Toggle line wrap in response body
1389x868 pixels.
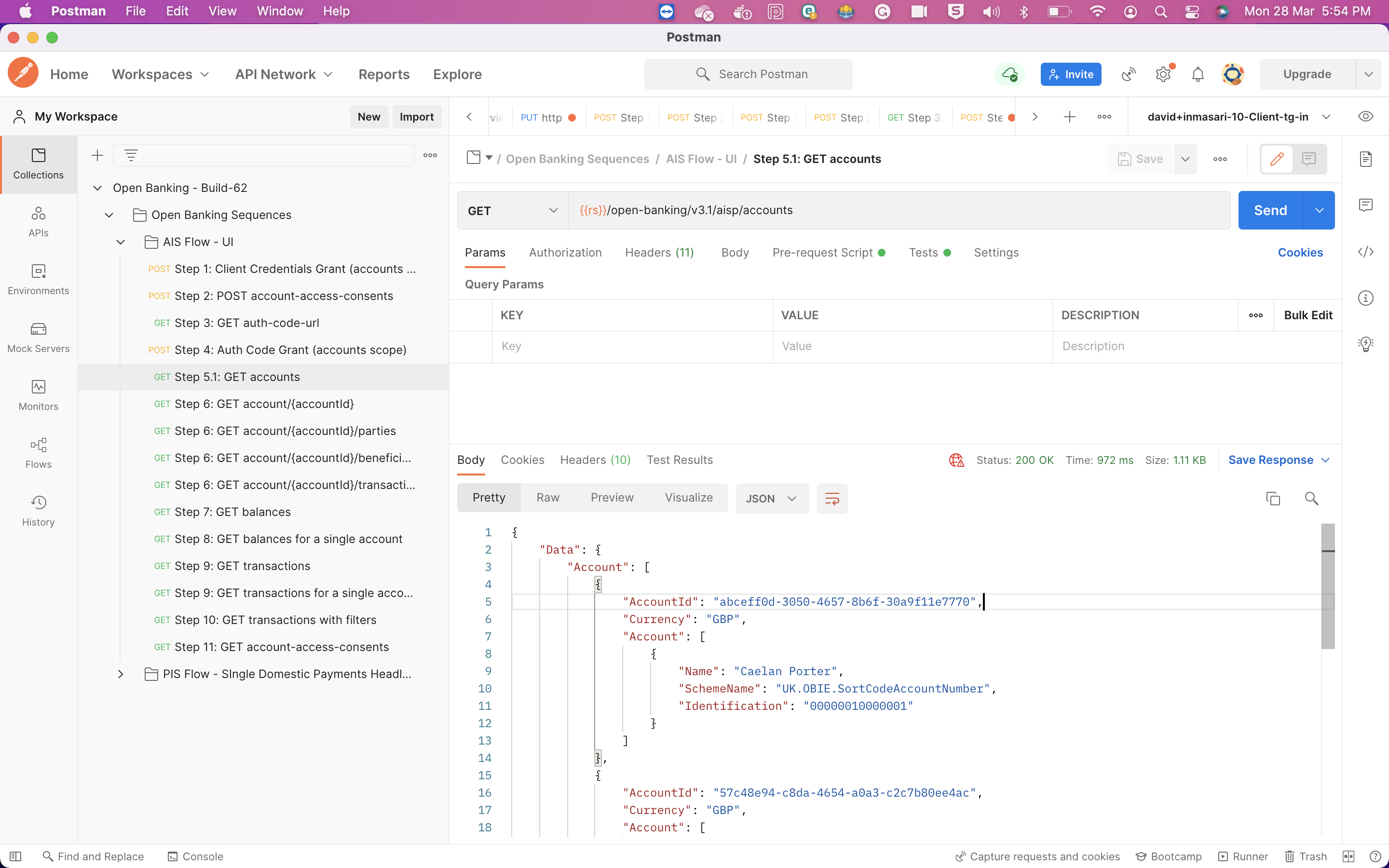point(832,498)
